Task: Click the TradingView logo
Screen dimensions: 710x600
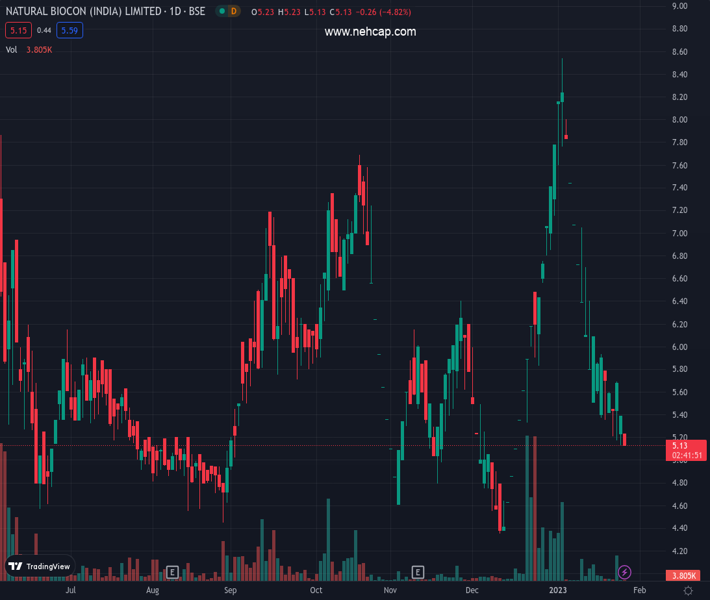Action: click(40, 566)
